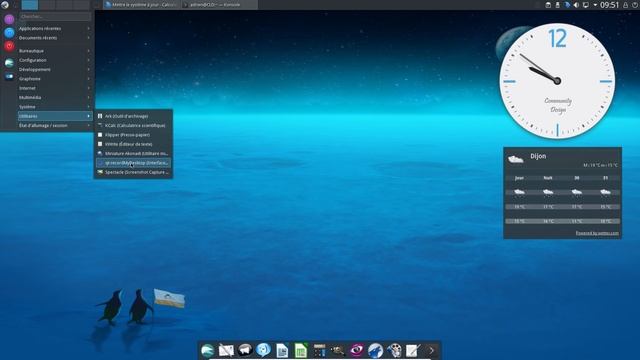The width and height of the screenshot is (640, 360).
Task: Launch LibreOffice Writer from dock
Action: pos(282,350)
